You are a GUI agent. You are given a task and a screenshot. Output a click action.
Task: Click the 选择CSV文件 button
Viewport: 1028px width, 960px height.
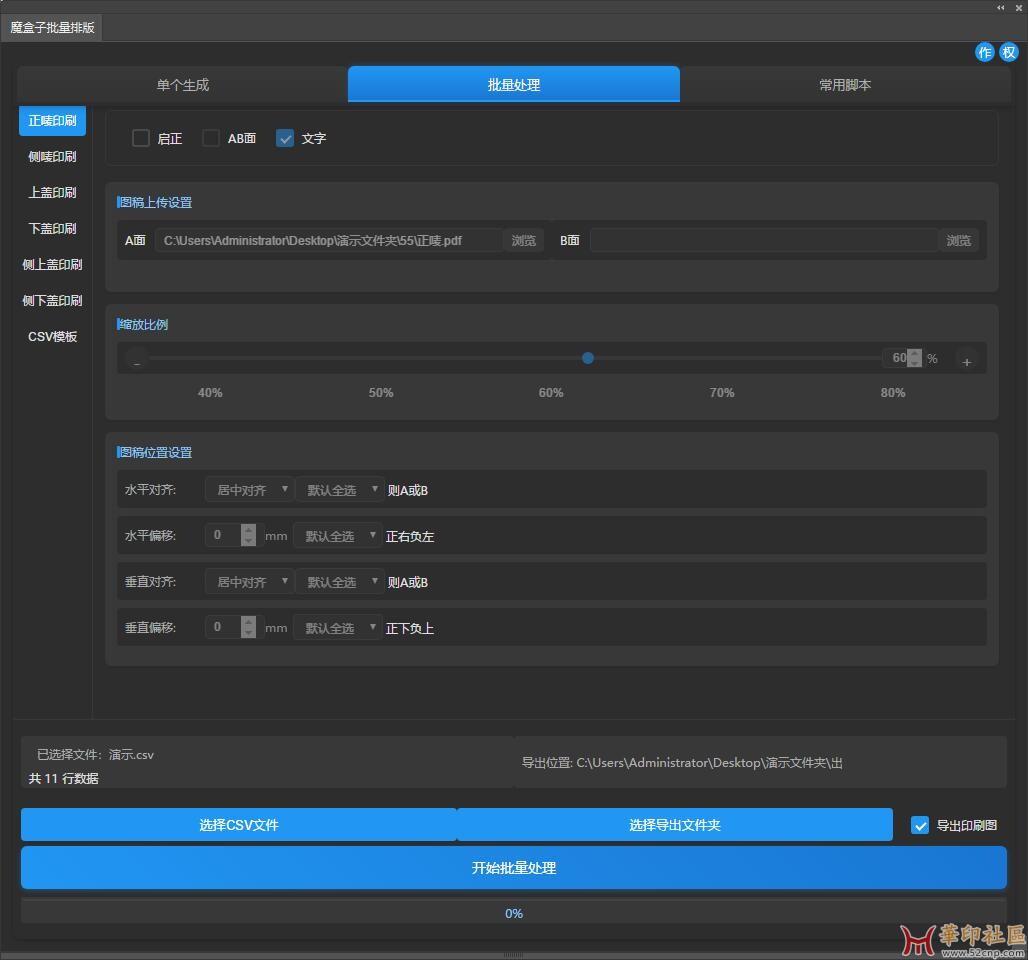click(239, 825)
